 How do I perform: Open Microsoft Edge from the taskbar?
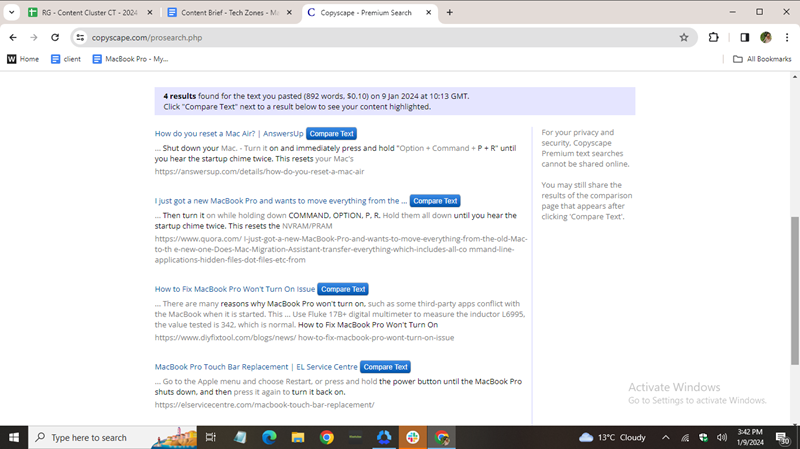(x=269, y=437)
